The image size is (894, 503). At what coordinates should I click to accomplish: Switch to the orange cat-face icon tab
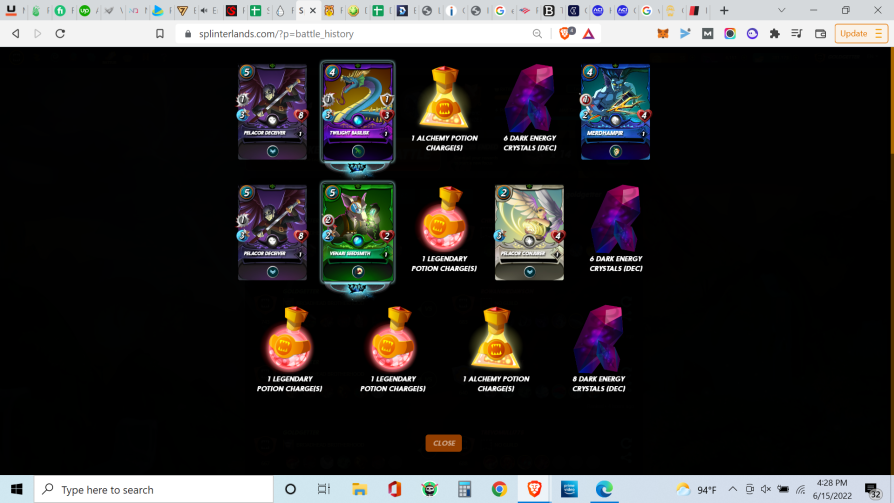(329, 10)
